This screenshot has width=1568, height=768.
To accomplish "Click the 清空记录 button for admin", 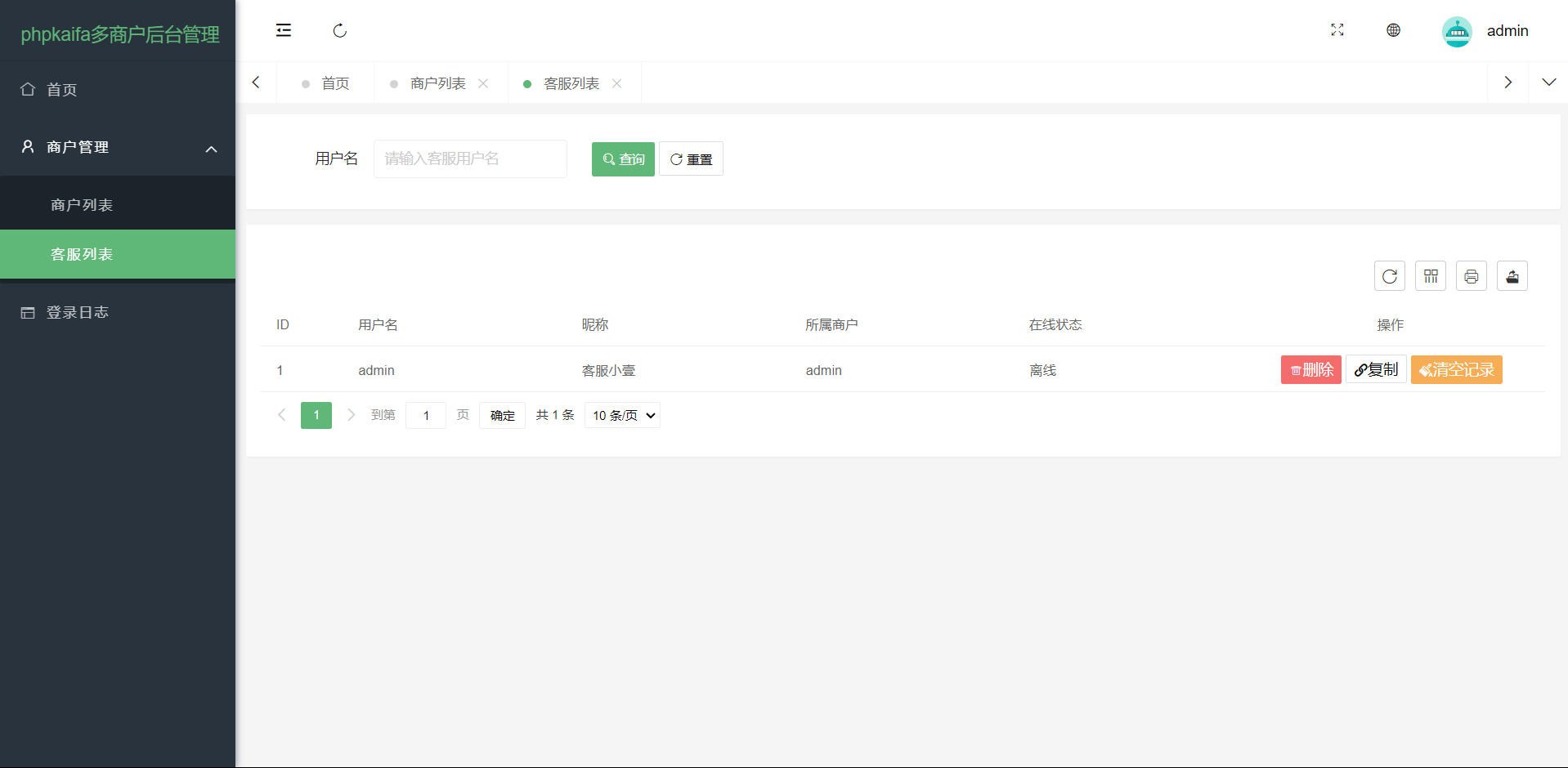I will tap(1456, 370).
